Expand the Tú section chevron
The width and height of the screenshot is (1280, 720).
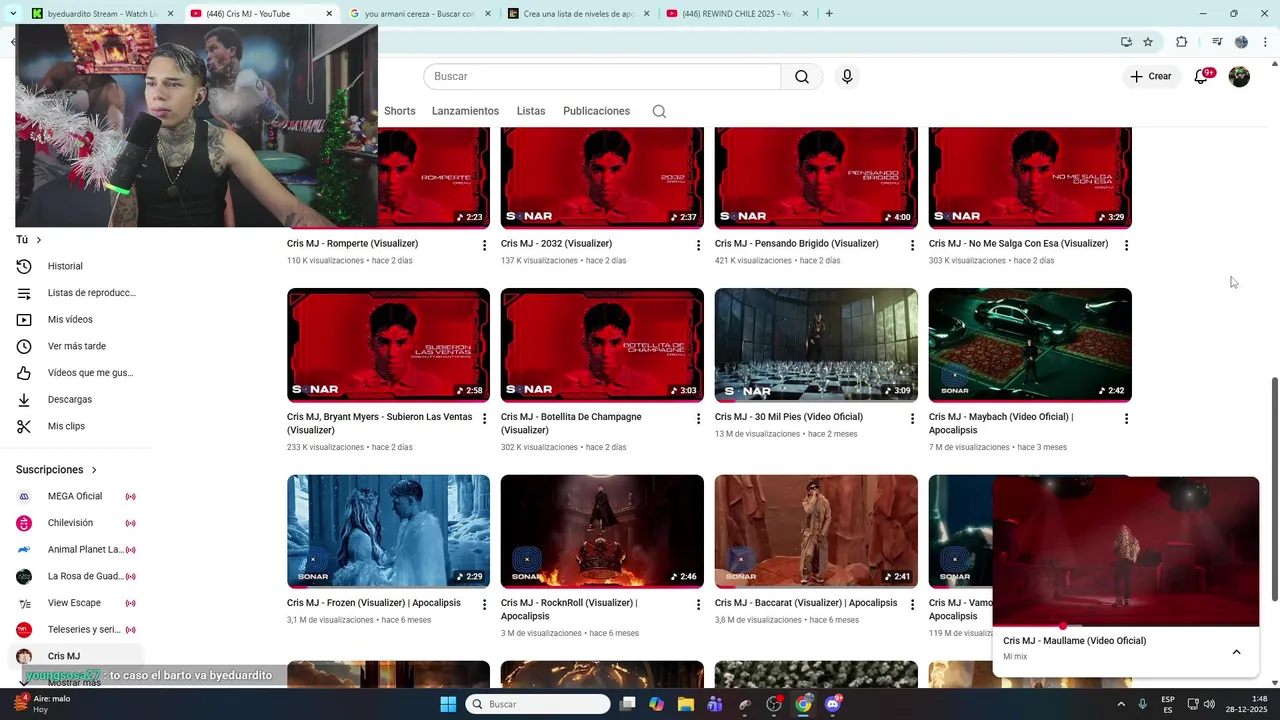(x=39, y=240)
